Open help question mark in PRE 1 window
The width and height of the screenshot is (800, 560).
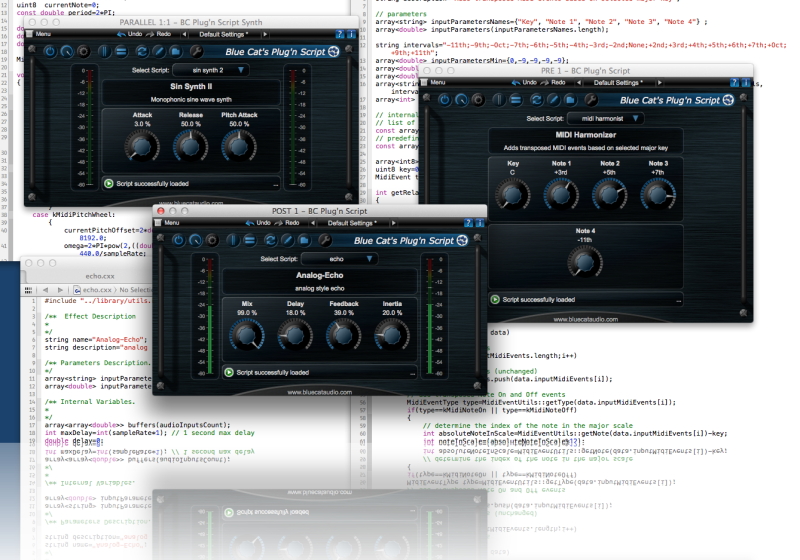(x=734, y=82)
